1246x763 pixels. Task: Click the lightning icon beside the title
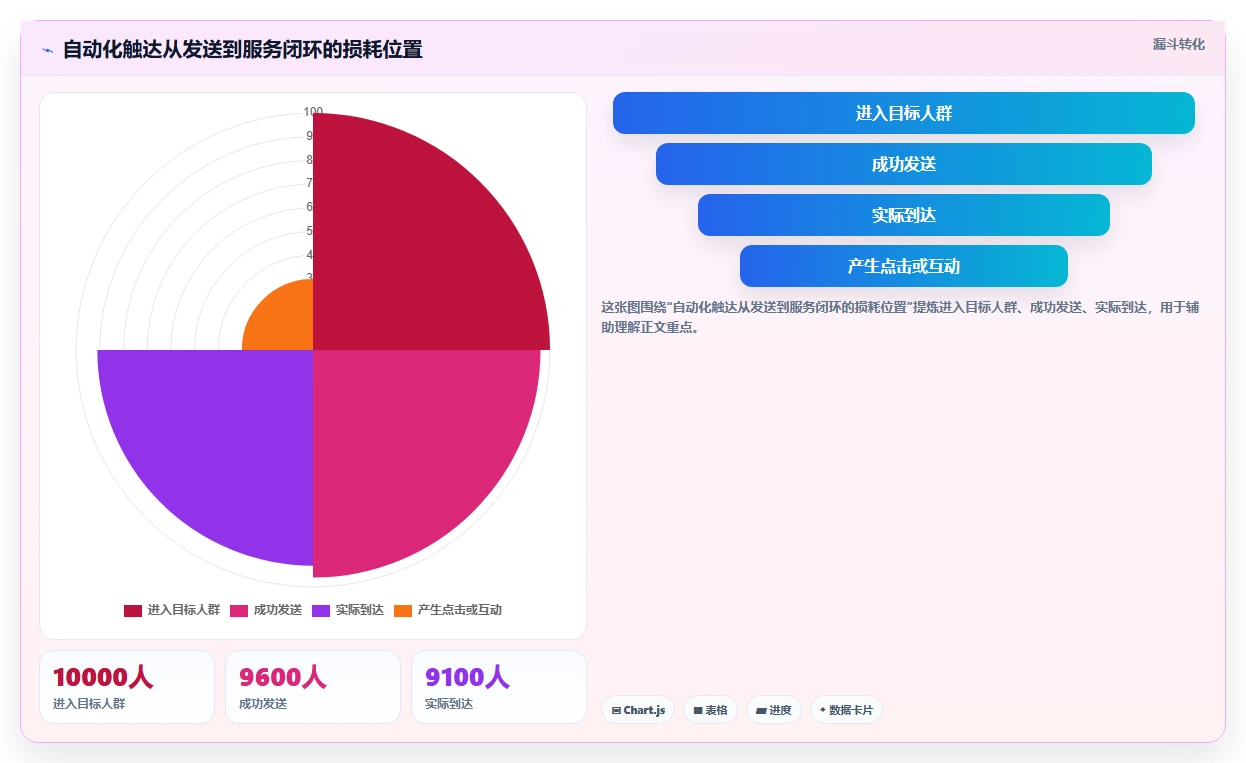47,50
